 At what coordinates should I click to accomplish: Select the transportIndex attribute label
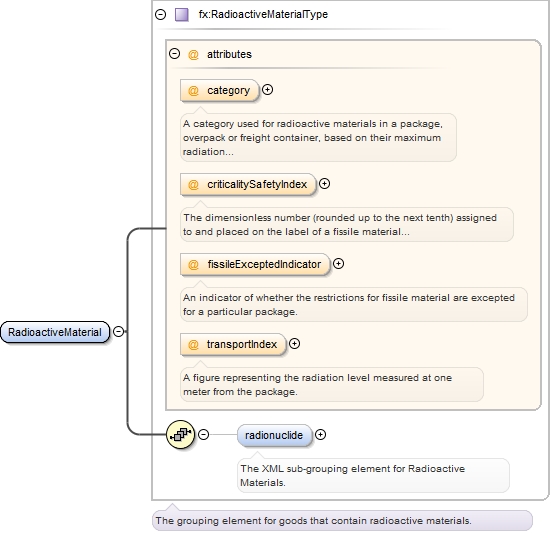(242, 344)
